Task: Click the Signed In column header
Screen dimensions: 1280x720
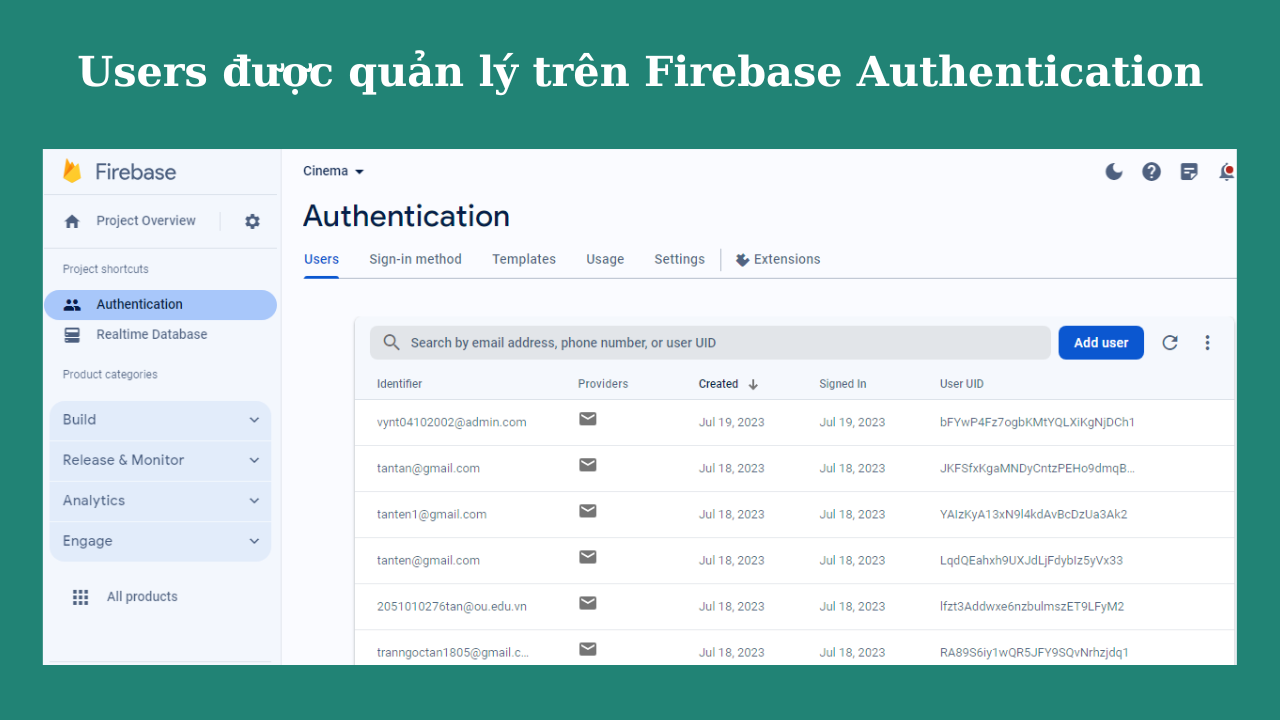Action: 843,384
